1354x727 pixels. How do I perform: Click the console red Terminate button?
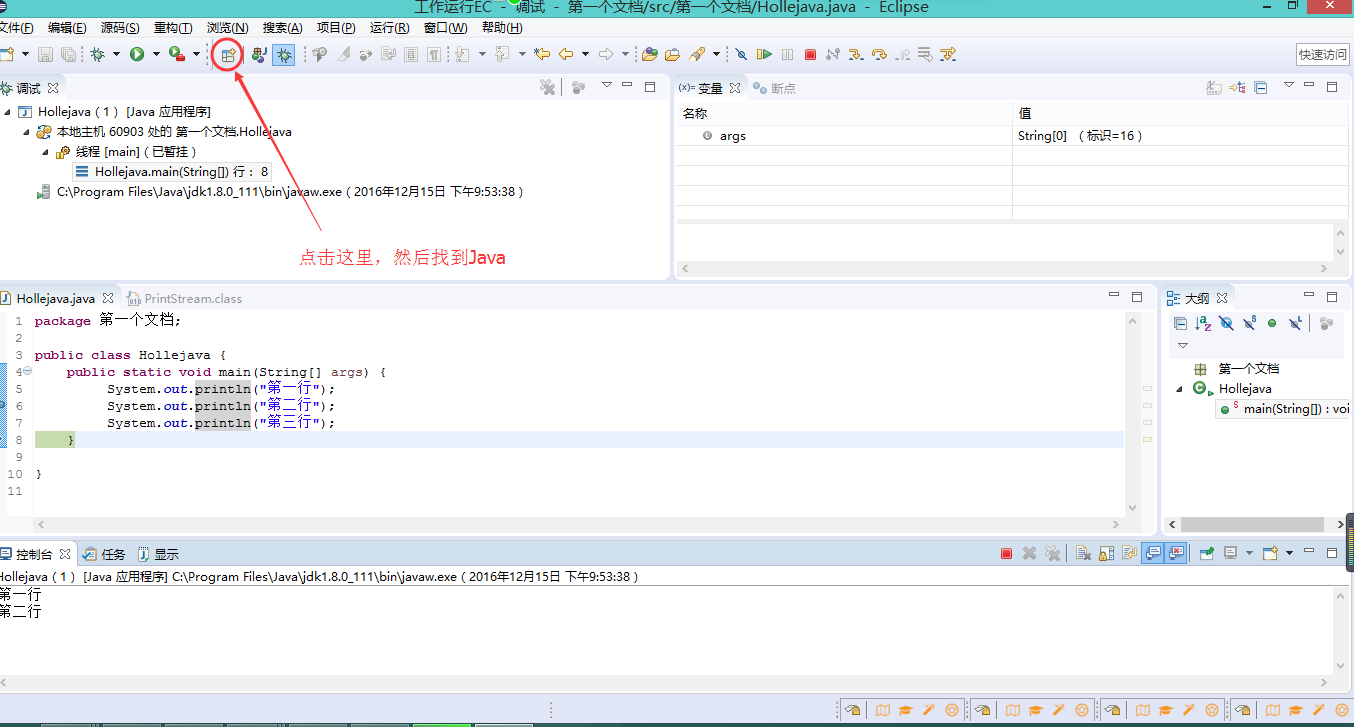point(1007,553)
